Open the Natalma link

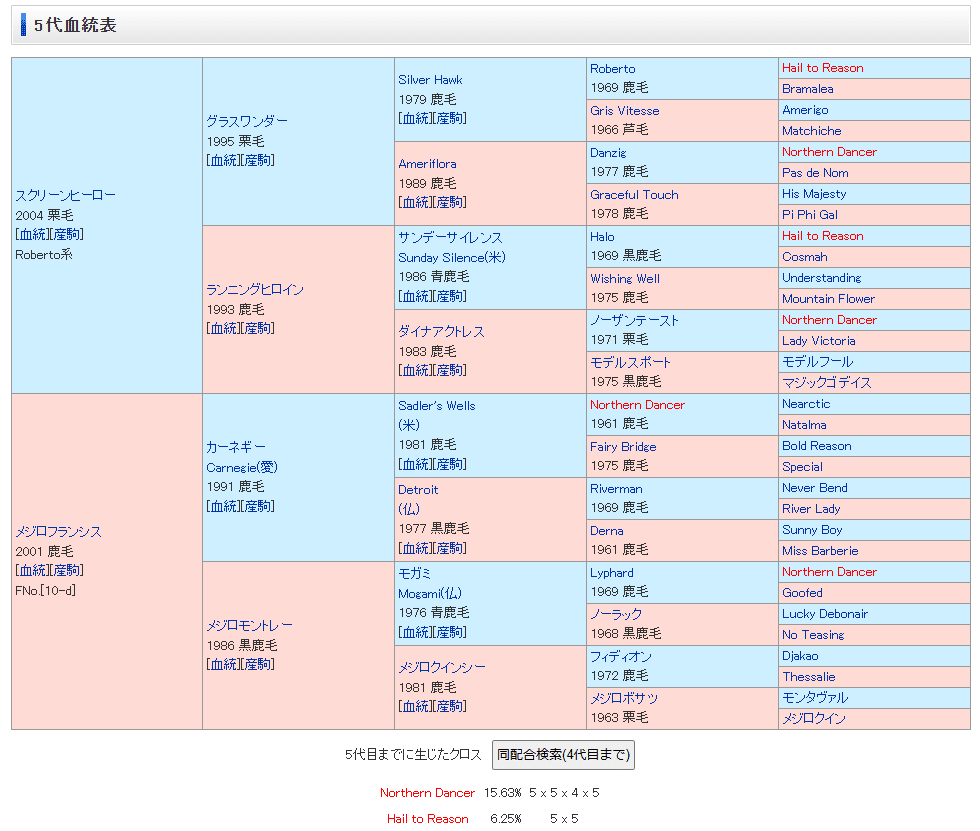pos(804,425)
